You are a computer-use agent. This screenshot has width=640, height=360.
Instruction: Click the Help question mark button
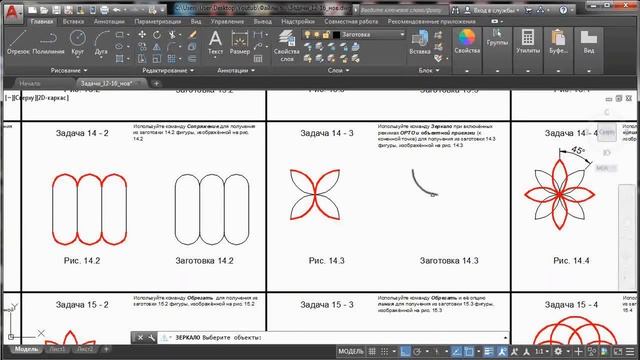[563, 10]
